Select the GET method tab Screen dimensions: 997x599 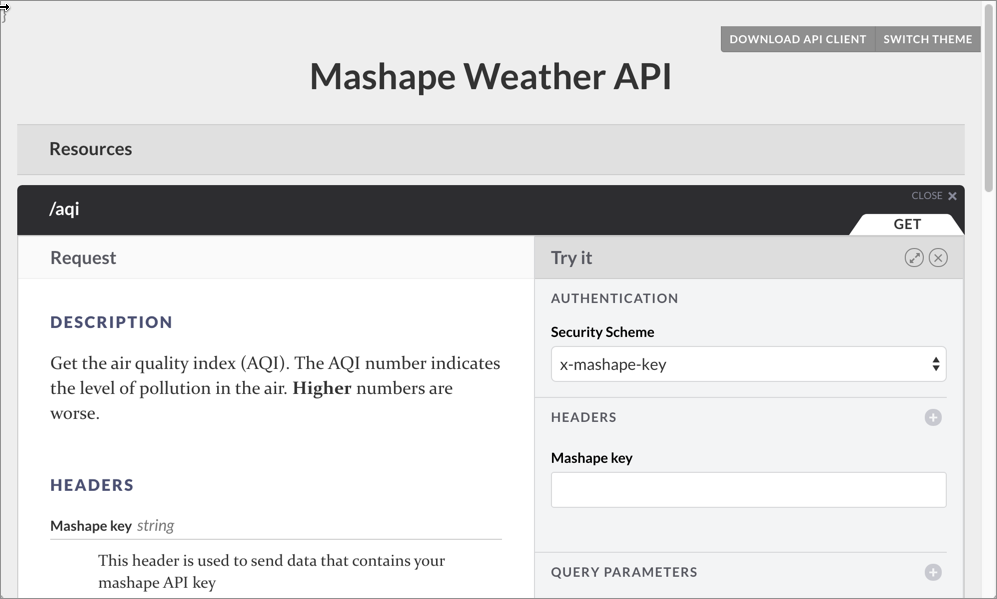coord(907,224)
